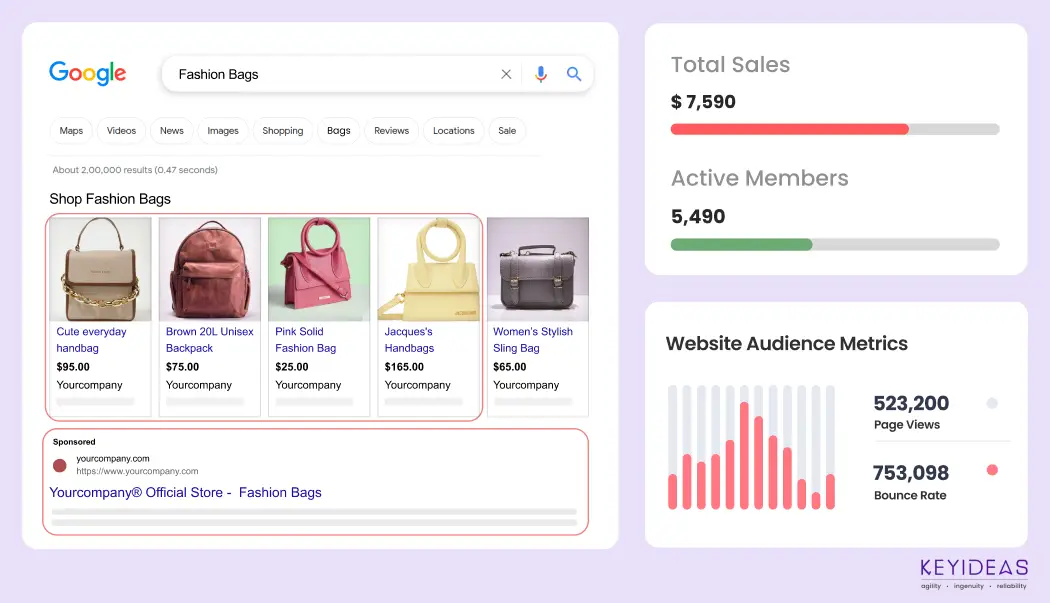Click the Google logo
This screenshot has height=603, width=1050.
pos(88,73)
